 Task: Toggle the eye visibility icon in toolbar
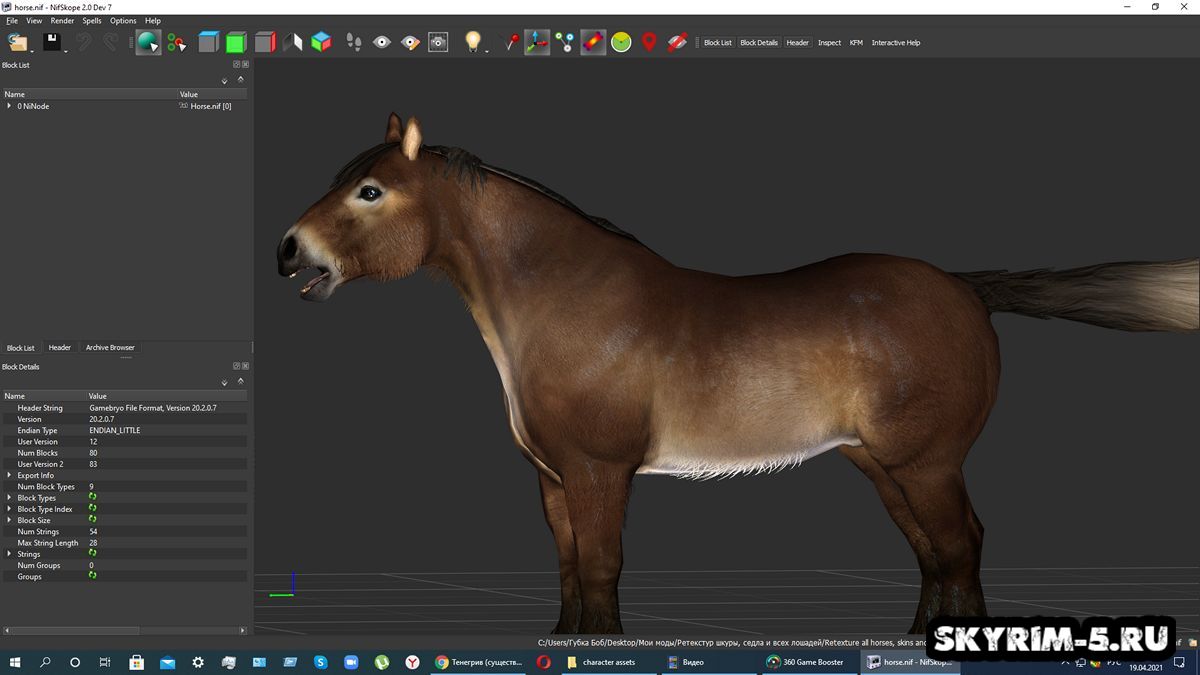click(x=382, y=42)
